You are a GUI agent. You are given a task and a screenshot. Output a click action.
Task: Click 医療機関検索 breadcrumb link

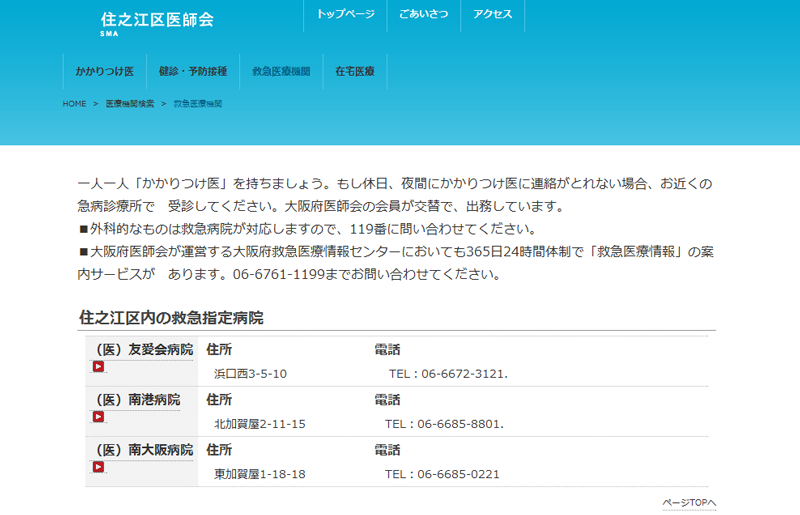point(130,104)
